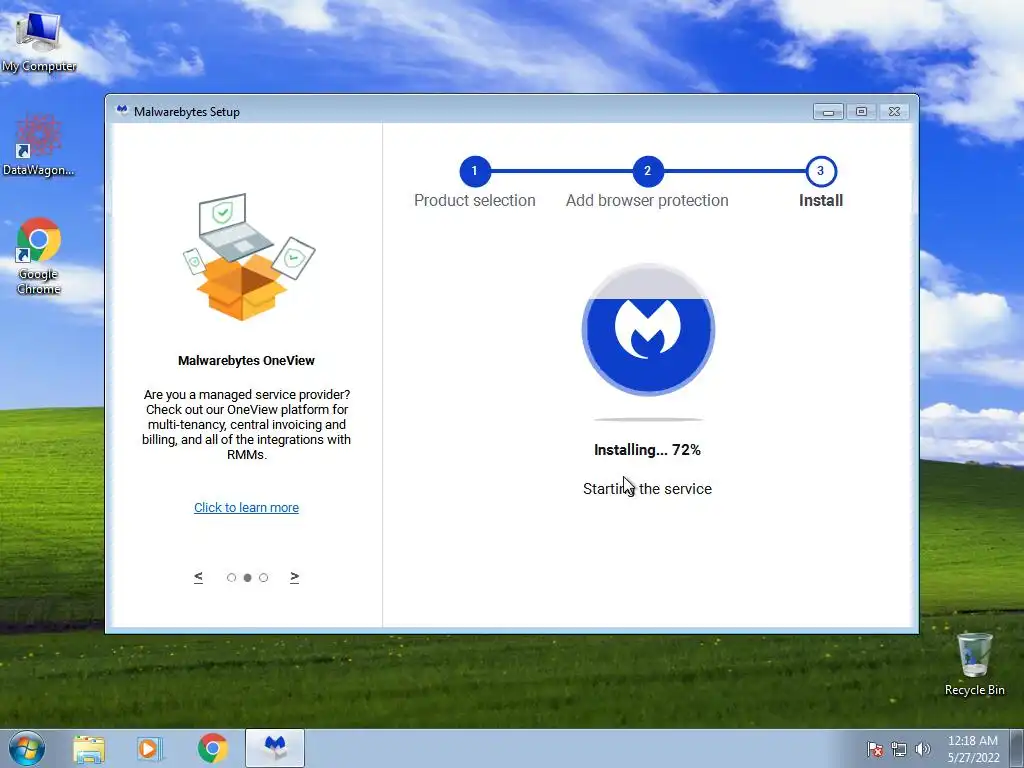Click the Install step label
1024x768 pixels.
pyautogui.click(x=821, y=200)
